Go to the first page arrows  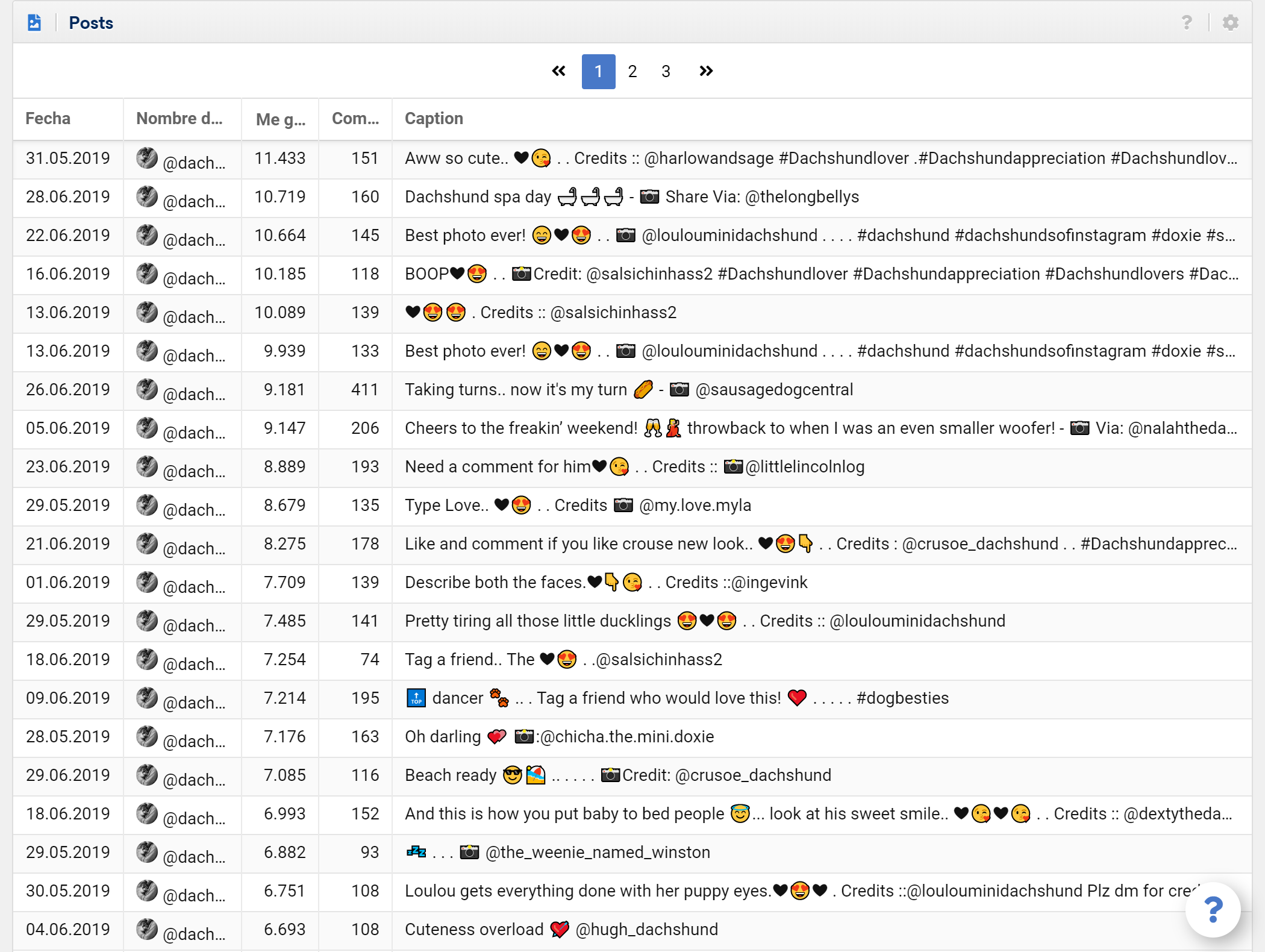pos(558,71)
